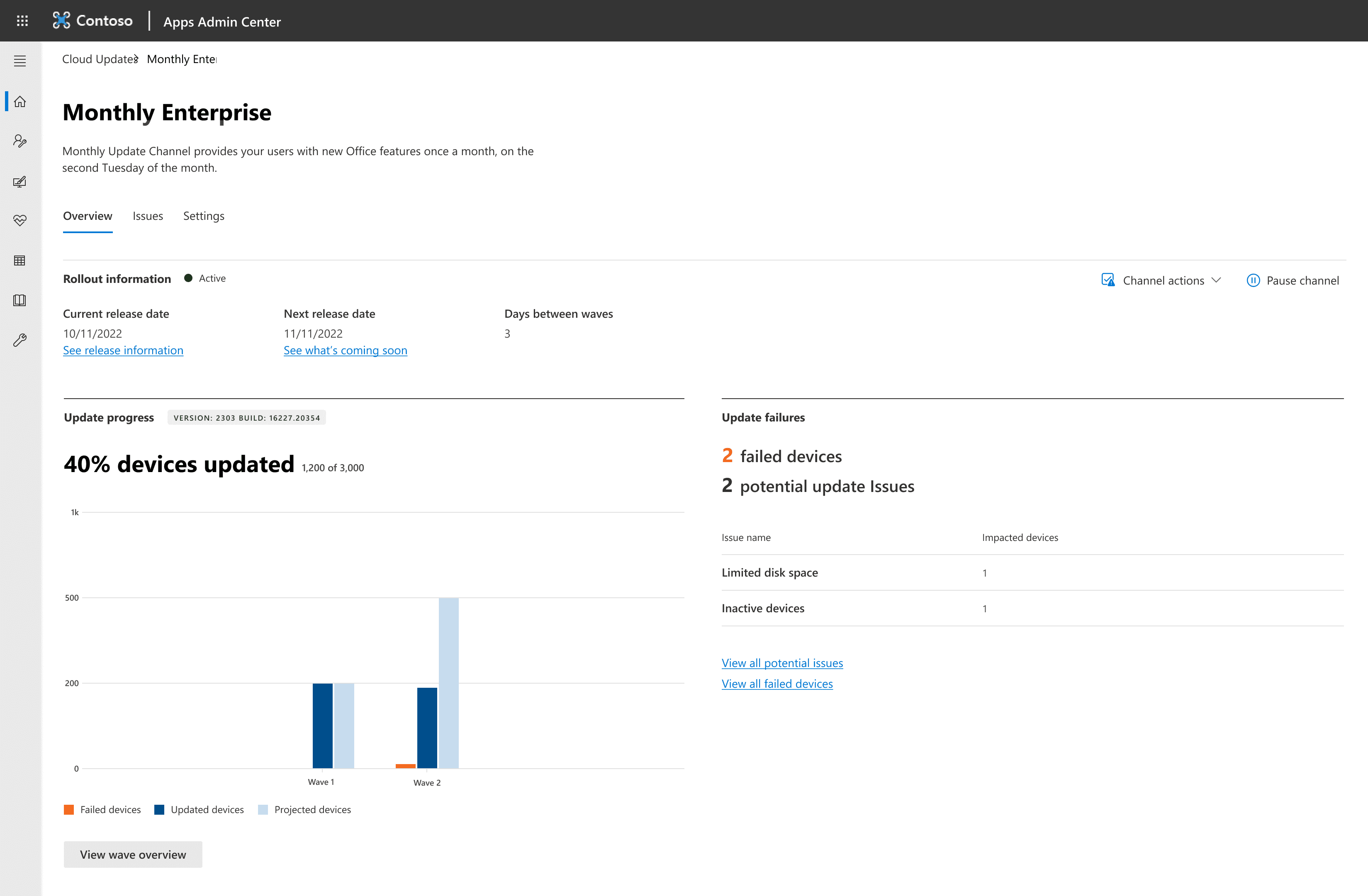This screenshot has width=1368, height=896.
Task: Open the app launcher waffle icon
Action: coord(22,21)
